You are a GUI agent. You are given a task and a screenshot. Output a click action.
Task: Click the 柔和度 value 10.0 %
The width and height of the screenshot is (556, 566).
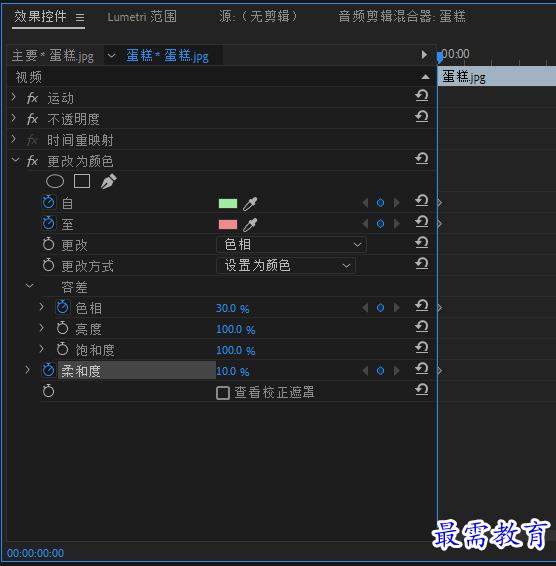click(233, 372)
